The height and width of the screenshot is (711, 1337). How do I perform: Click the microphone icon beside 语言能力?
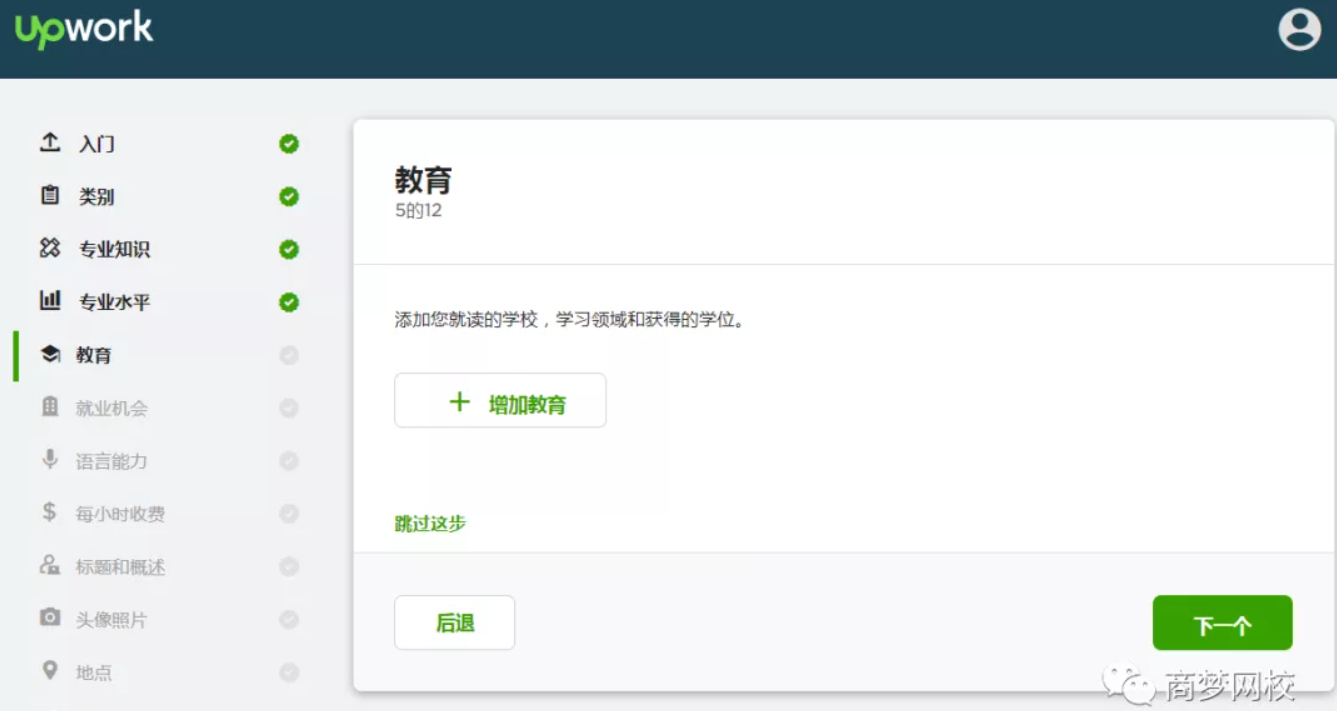[x=50, y=459]
